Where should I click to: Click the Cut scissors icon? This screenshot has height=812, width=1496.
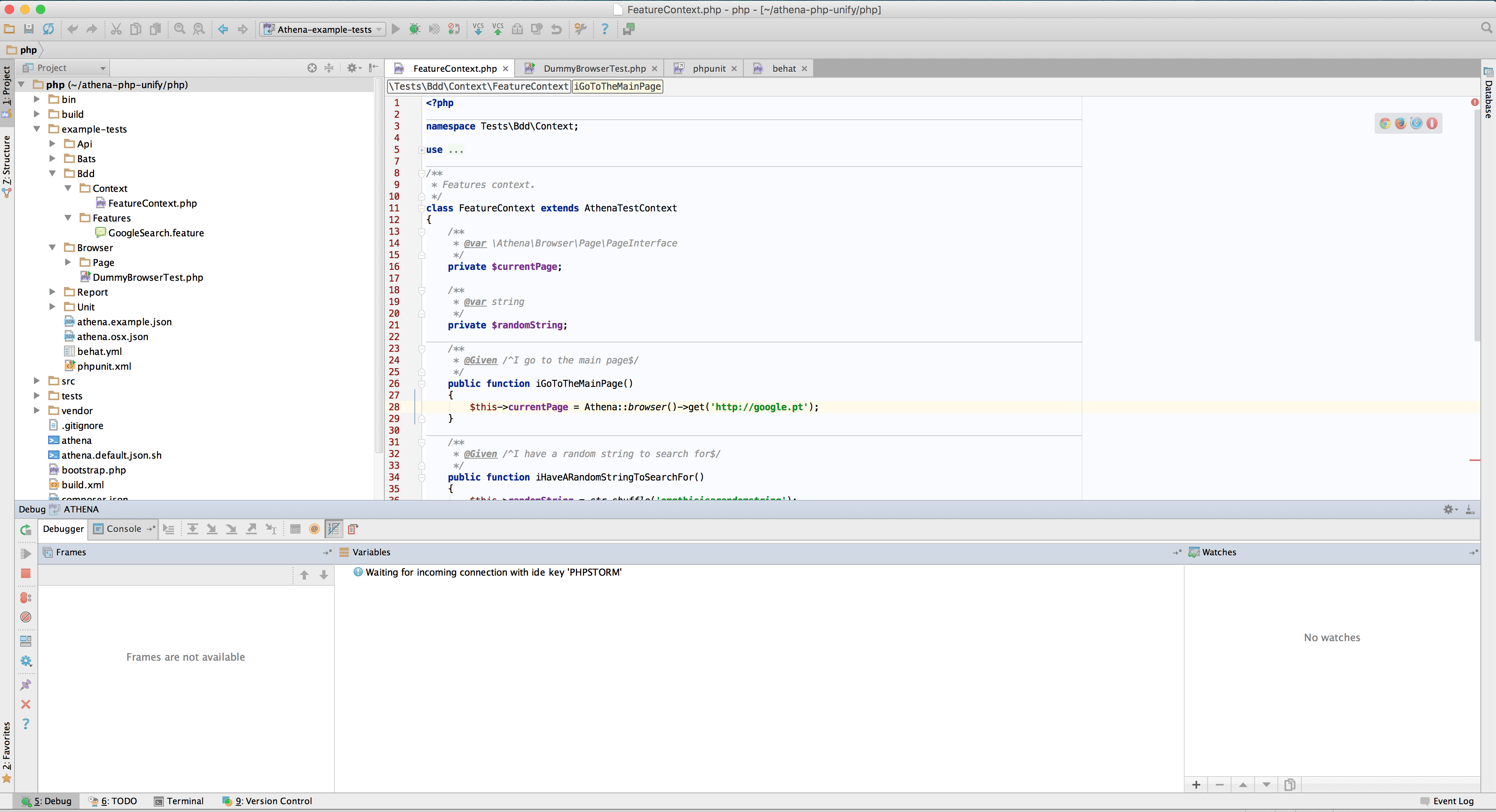pos(116,29)
